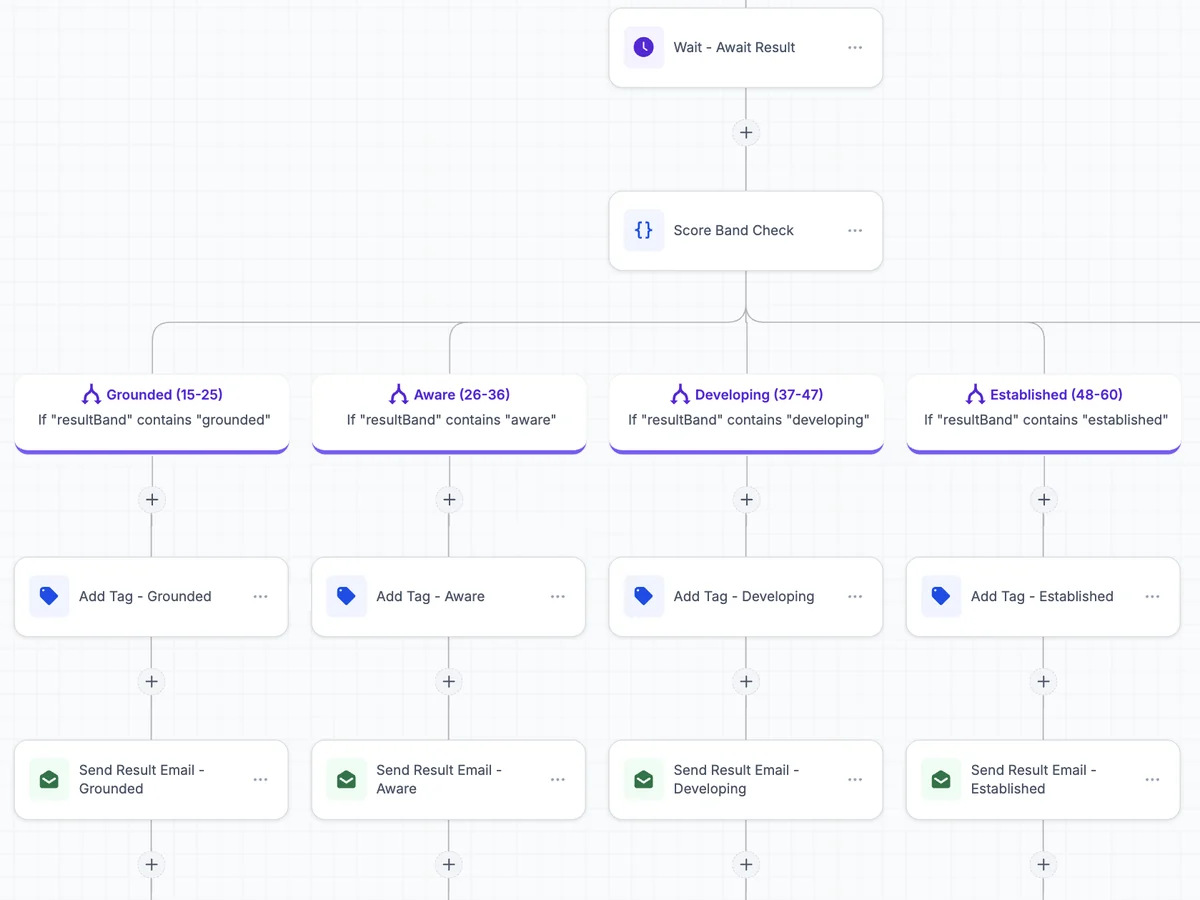Click the branch icon beside Developing (37-47)

(680, 394)
